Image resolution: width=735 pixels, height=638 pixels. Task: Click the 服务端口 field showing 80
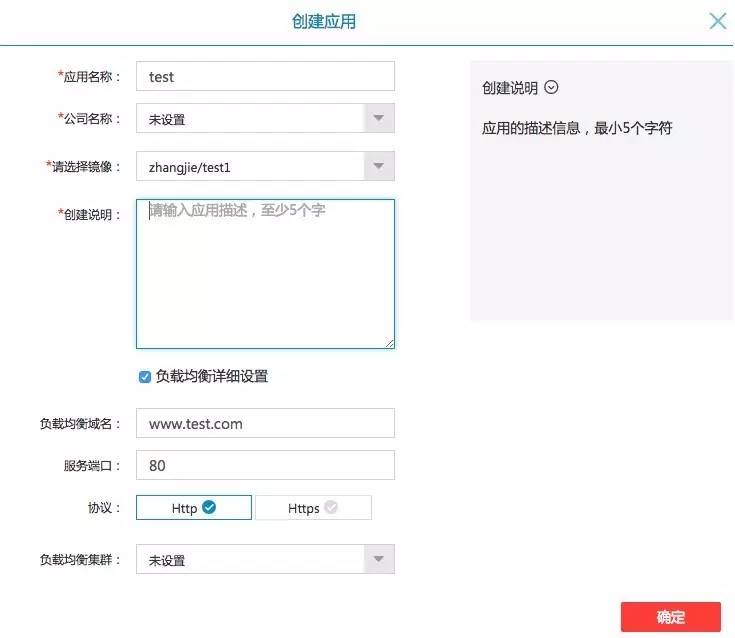click(265, 465)
